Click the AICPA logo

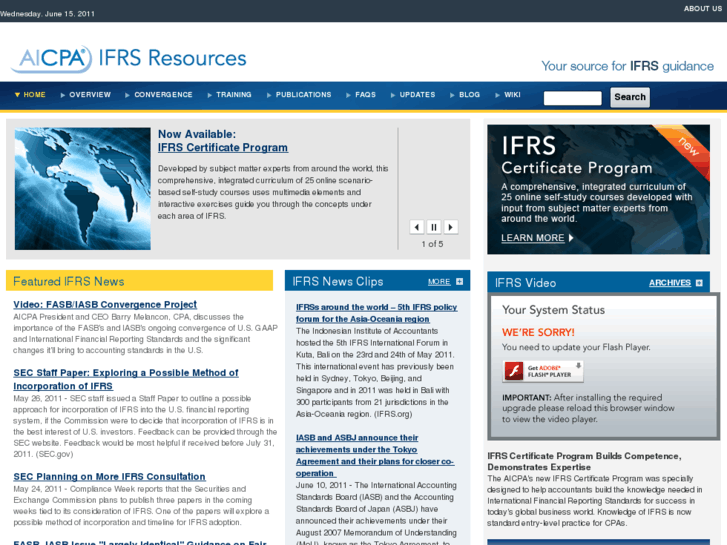click(51, 59)
